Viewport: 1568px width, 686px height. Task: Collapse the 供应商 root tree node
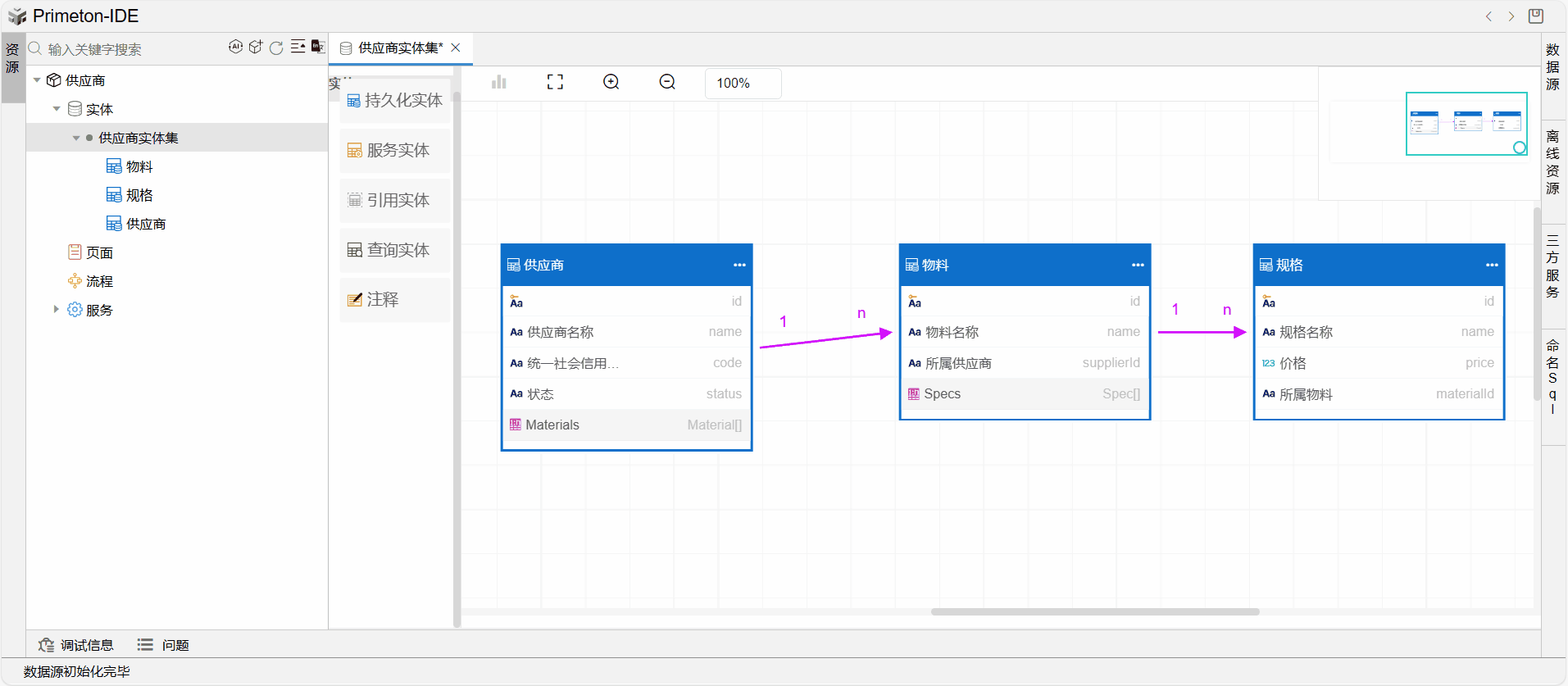click(37, 80)
